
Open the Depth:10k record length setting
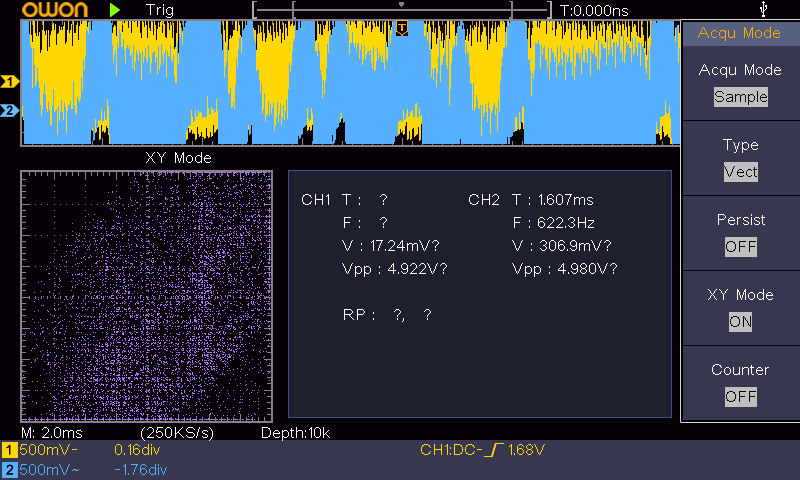pos(295,433)
